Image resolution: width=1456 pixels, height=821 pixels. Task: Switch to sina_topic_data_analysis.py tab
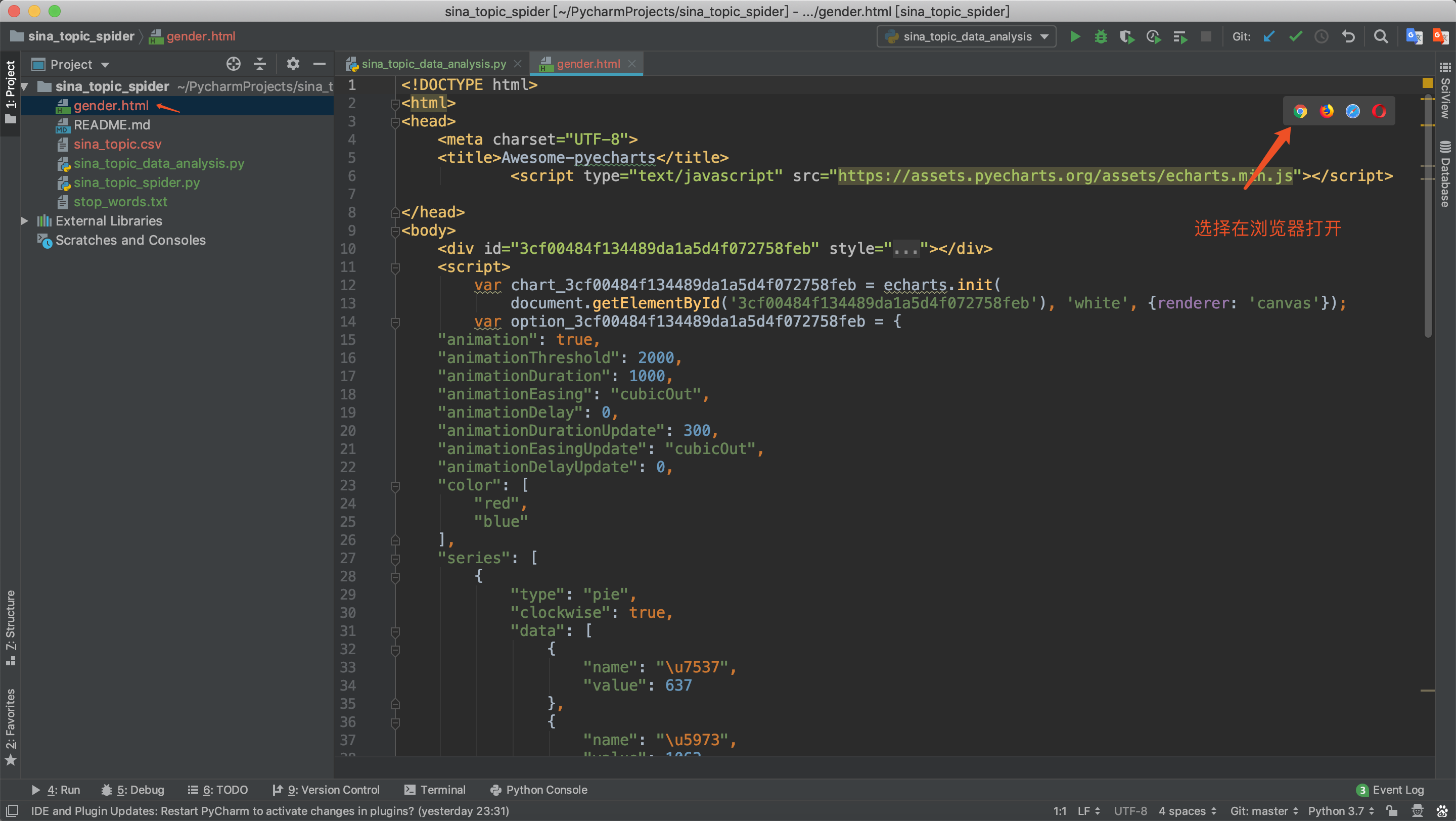point(433,64)
